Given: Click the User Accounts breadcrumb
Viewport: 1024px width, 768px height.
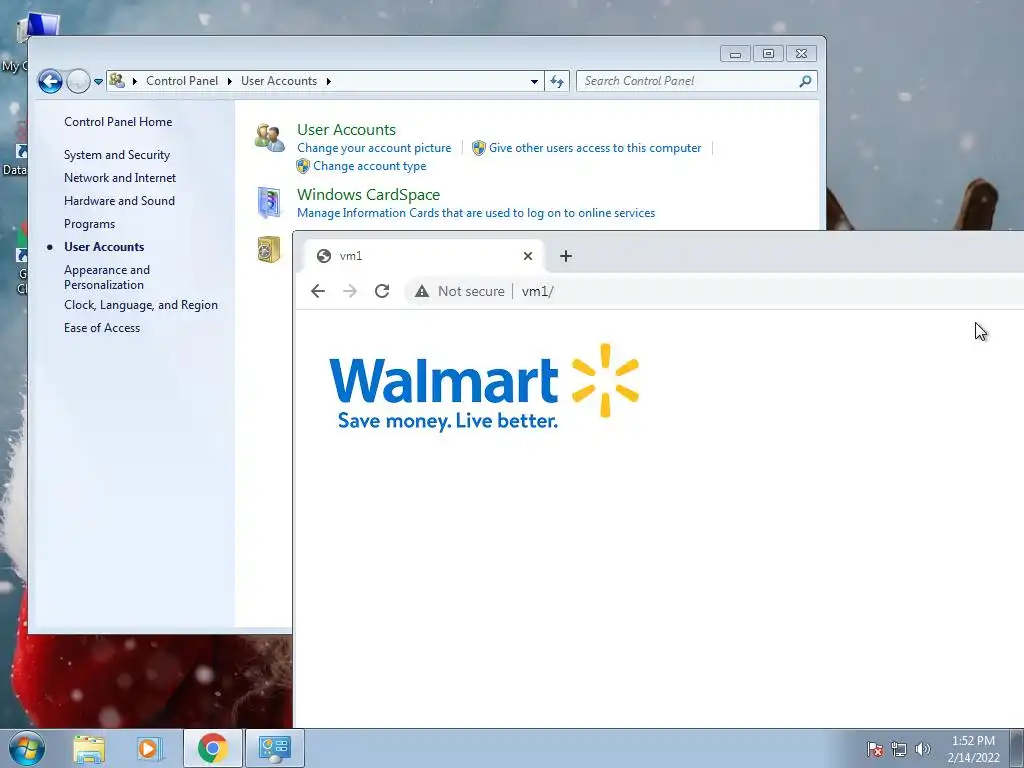Looking at the screenshot, I should coord(279,81).
